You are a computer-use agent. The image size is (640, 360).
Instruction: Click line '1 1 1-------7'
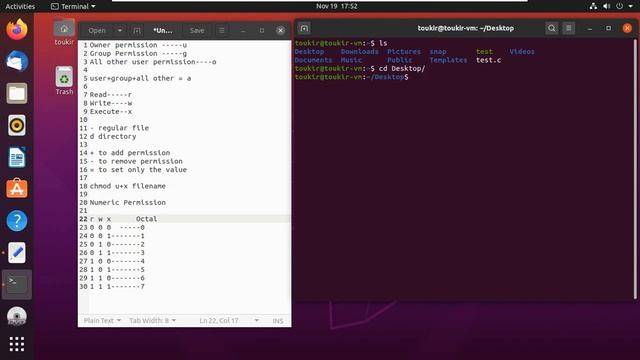[117, 287]
